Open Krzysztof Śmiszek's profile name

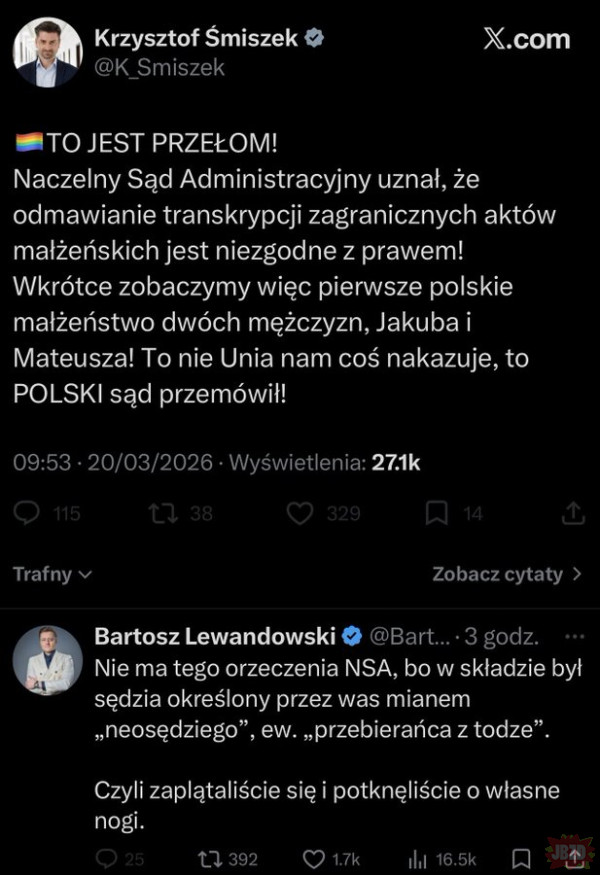tap(198, 39)
